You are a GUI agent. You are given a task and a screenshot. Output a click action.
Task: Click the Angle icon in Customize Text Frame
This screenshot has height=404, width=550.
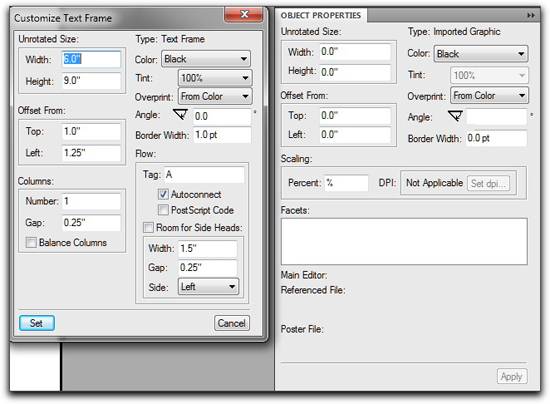pyautogui.click(x=180, y=114)
